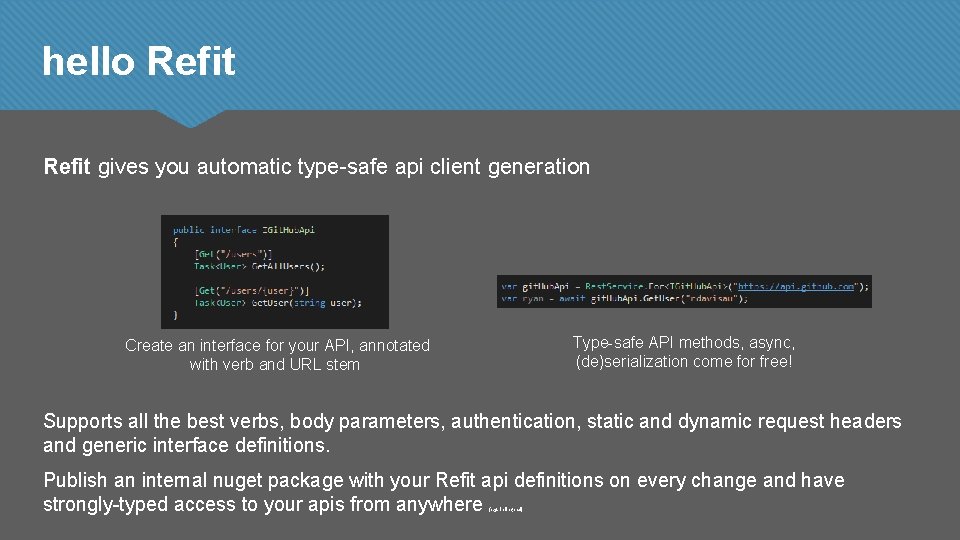The height and width of the screenshot is (540, 960).
Task: Click the RestService code snippet image
Action: (684, 291)
